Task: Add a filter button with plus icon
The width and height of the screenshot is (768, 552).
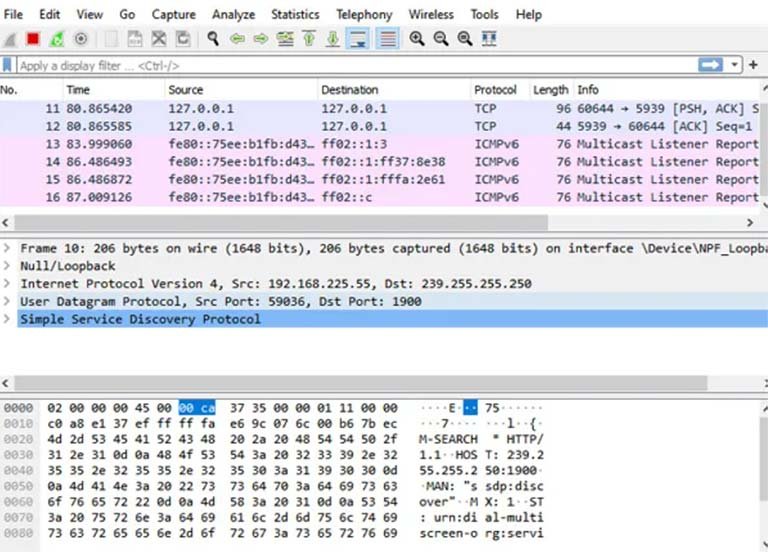Action: pyautogui.click(x=753, y=65)
